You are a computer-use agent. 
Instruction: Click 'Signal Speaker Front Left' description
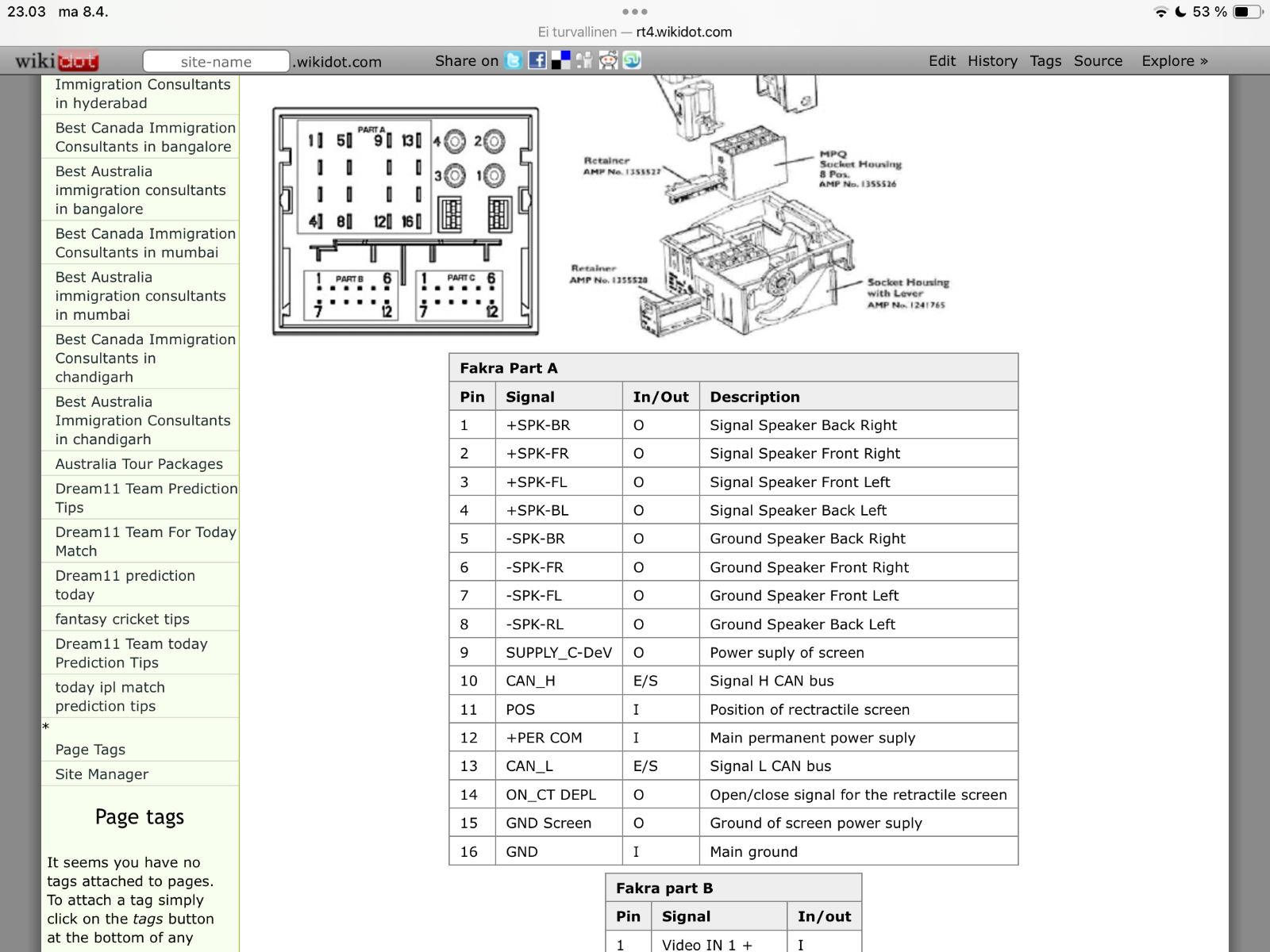[x=858, y=482]
